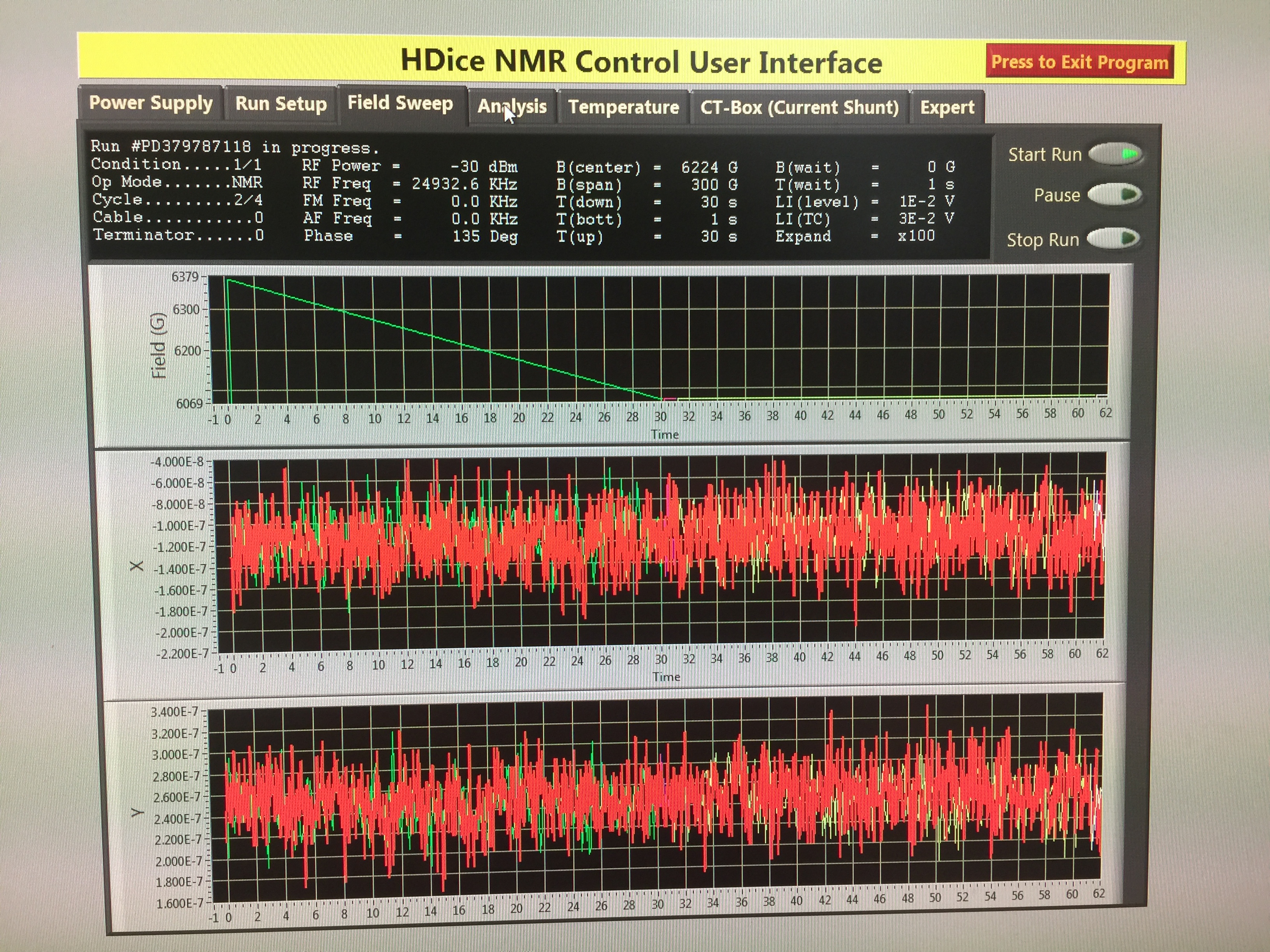
Task: Open the Analysis tab
Action: coord(512,107)
